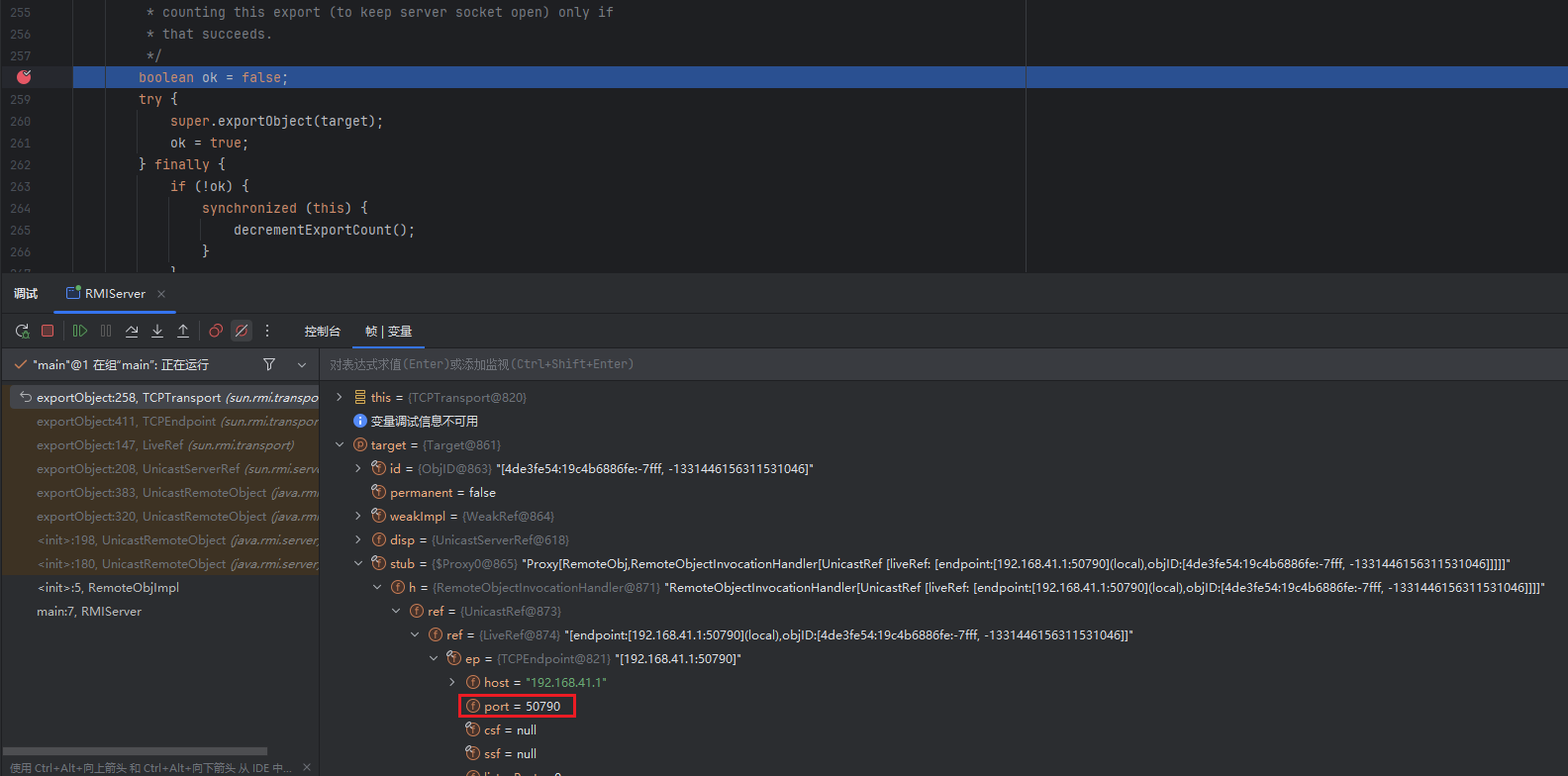Open the frames filter icon
Image resolution: width=1568 pixels, height=776 pixels.
(269, 364)
